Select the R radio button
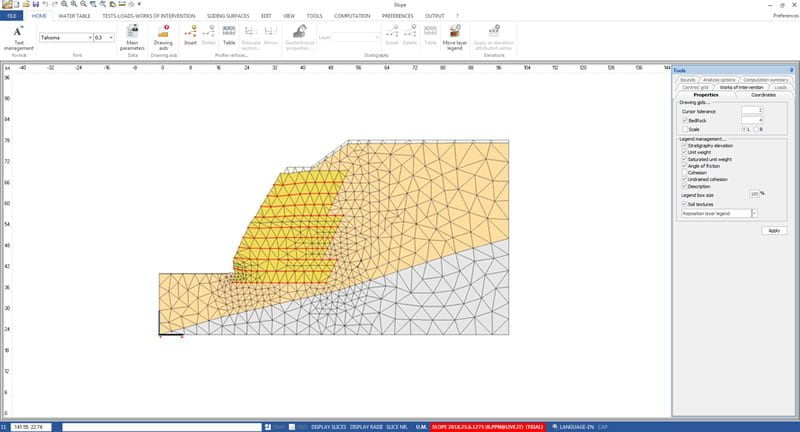This screenshot has width=800, height=432. (x=756, y=129)
